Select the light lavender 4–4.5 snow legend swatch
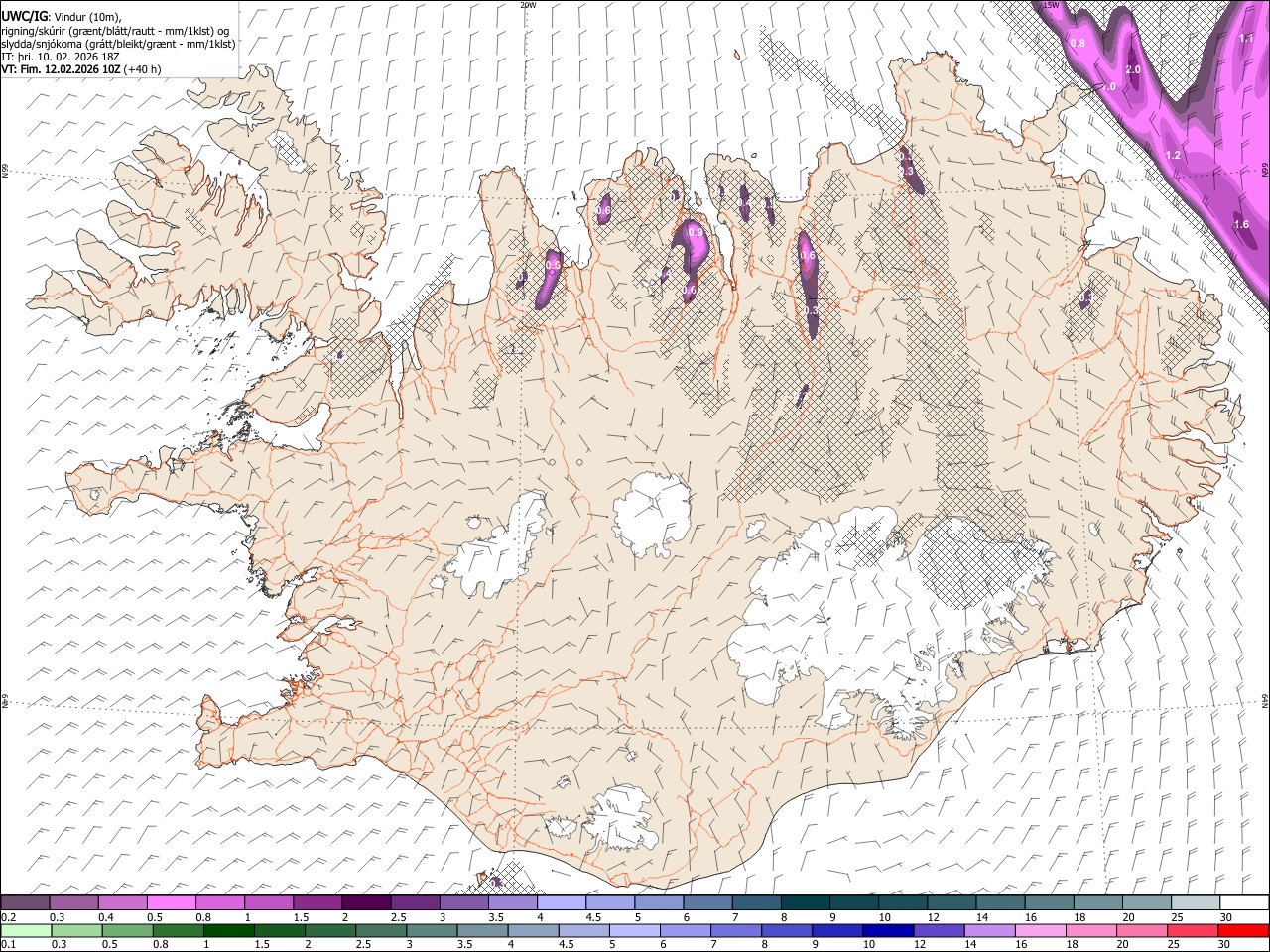This screenshot has height=952, width=1270. (x=560, y=903)
